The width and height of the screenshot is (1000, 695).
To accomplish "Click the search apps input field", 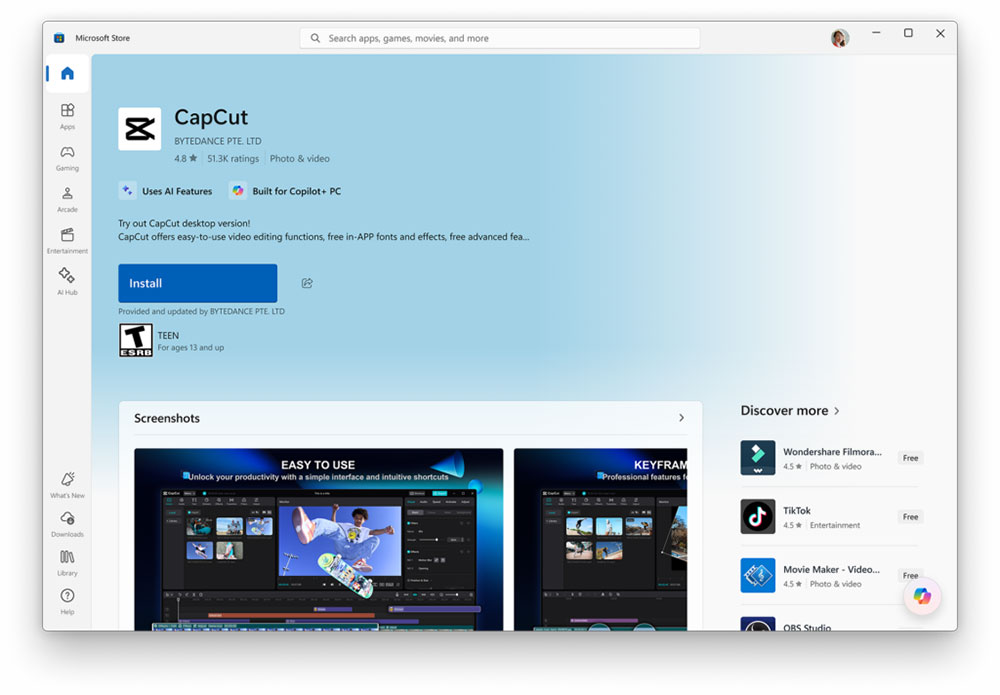I will coord(500,38).
